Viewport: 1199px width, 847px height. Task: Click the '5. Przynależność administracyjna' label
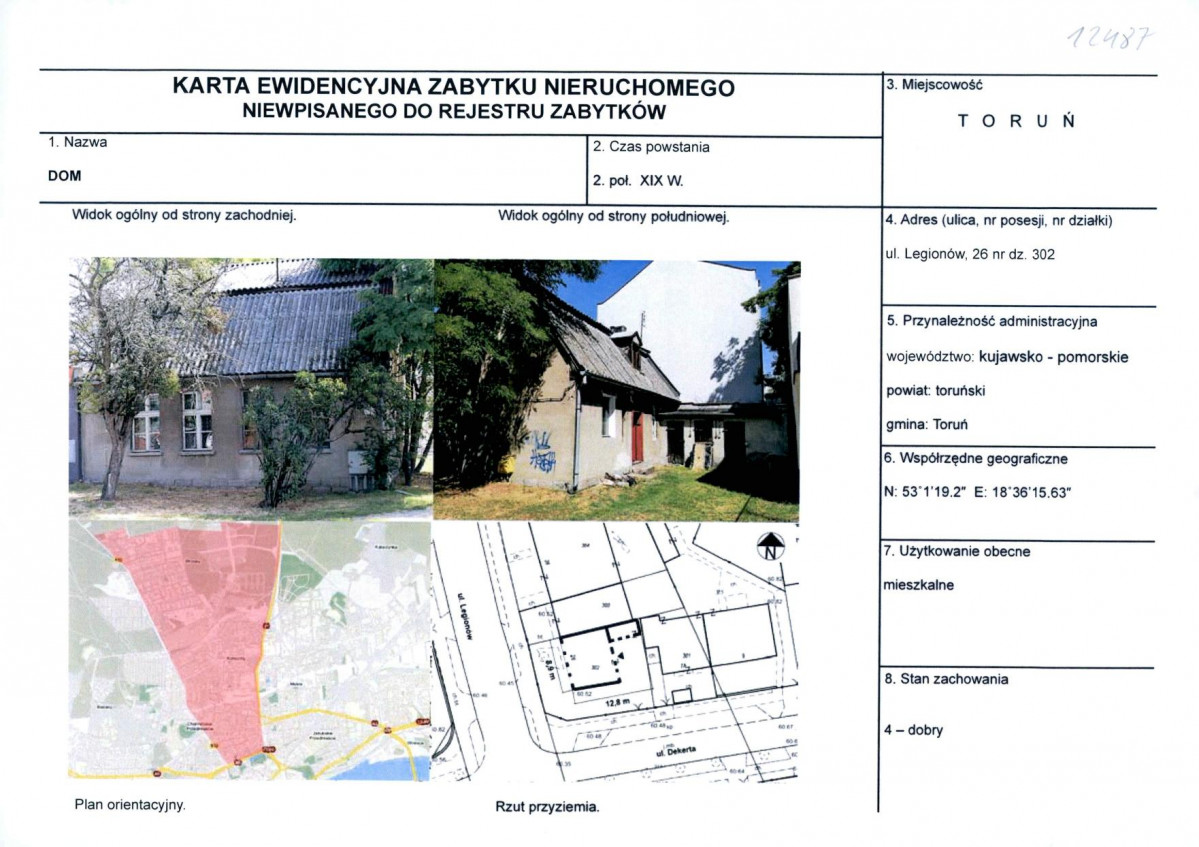[992, 321]
